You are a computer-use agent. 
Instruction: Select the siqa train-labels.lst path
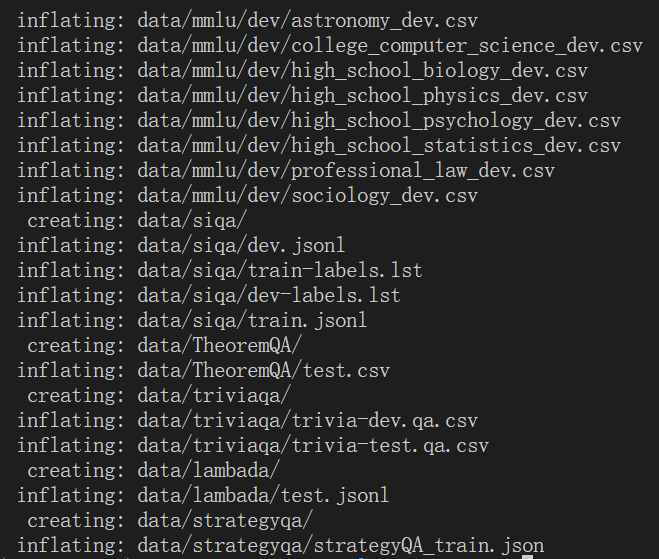coord(279,271)
